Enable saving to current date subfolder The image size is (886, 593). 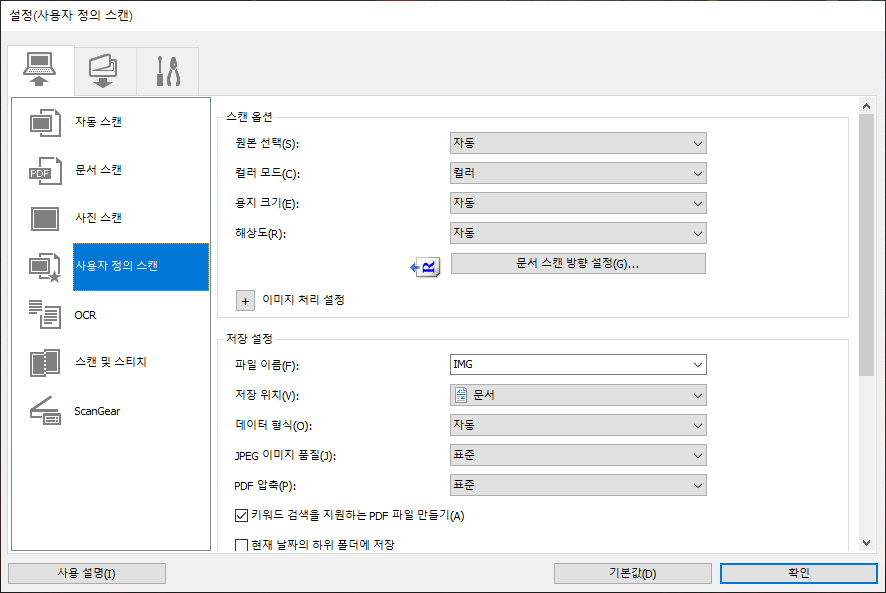tap(241, 545)
